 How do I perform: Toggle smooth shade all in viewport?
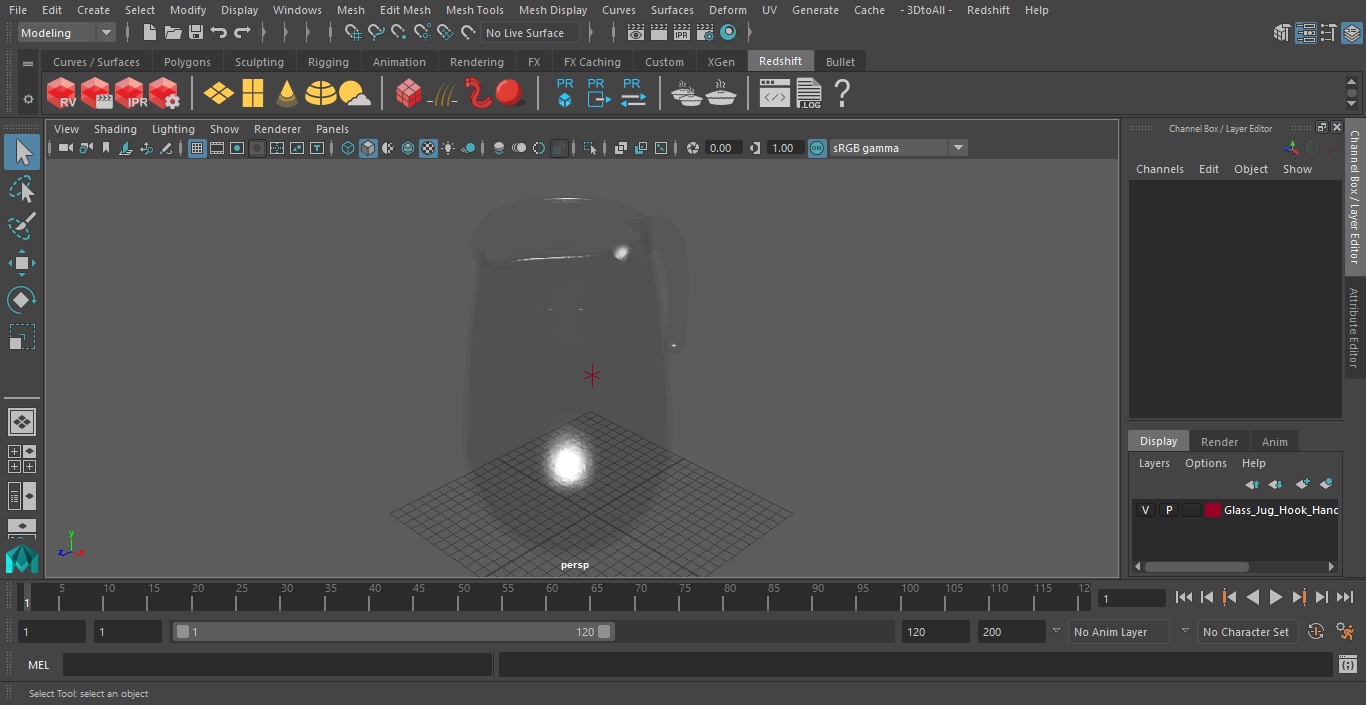[x=368, y=148]
